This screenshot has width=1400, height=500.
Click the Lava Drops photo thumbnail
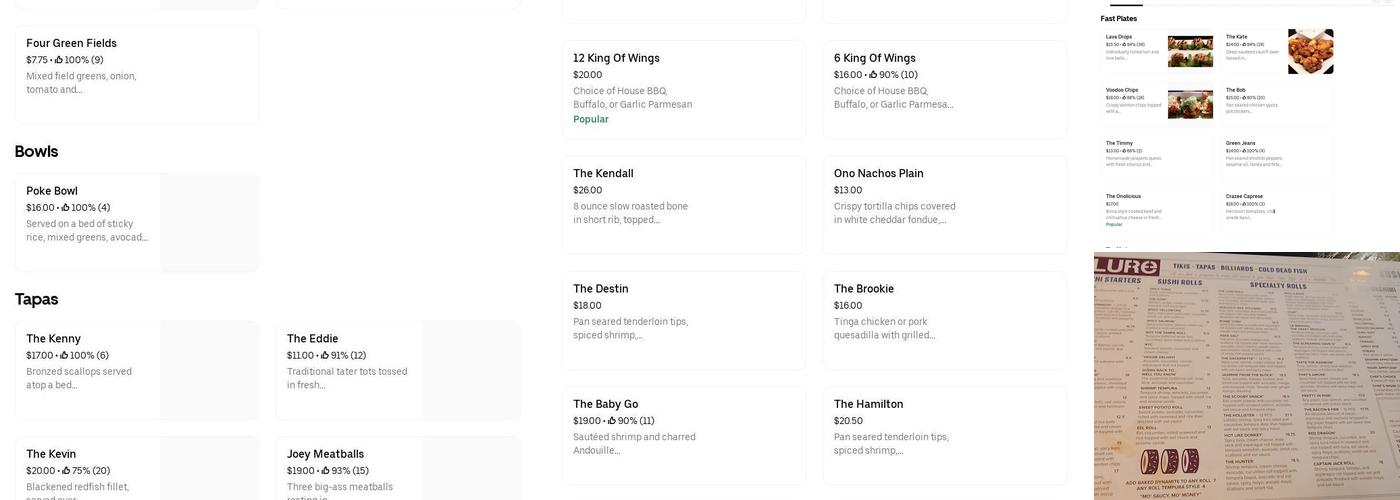1190,51
